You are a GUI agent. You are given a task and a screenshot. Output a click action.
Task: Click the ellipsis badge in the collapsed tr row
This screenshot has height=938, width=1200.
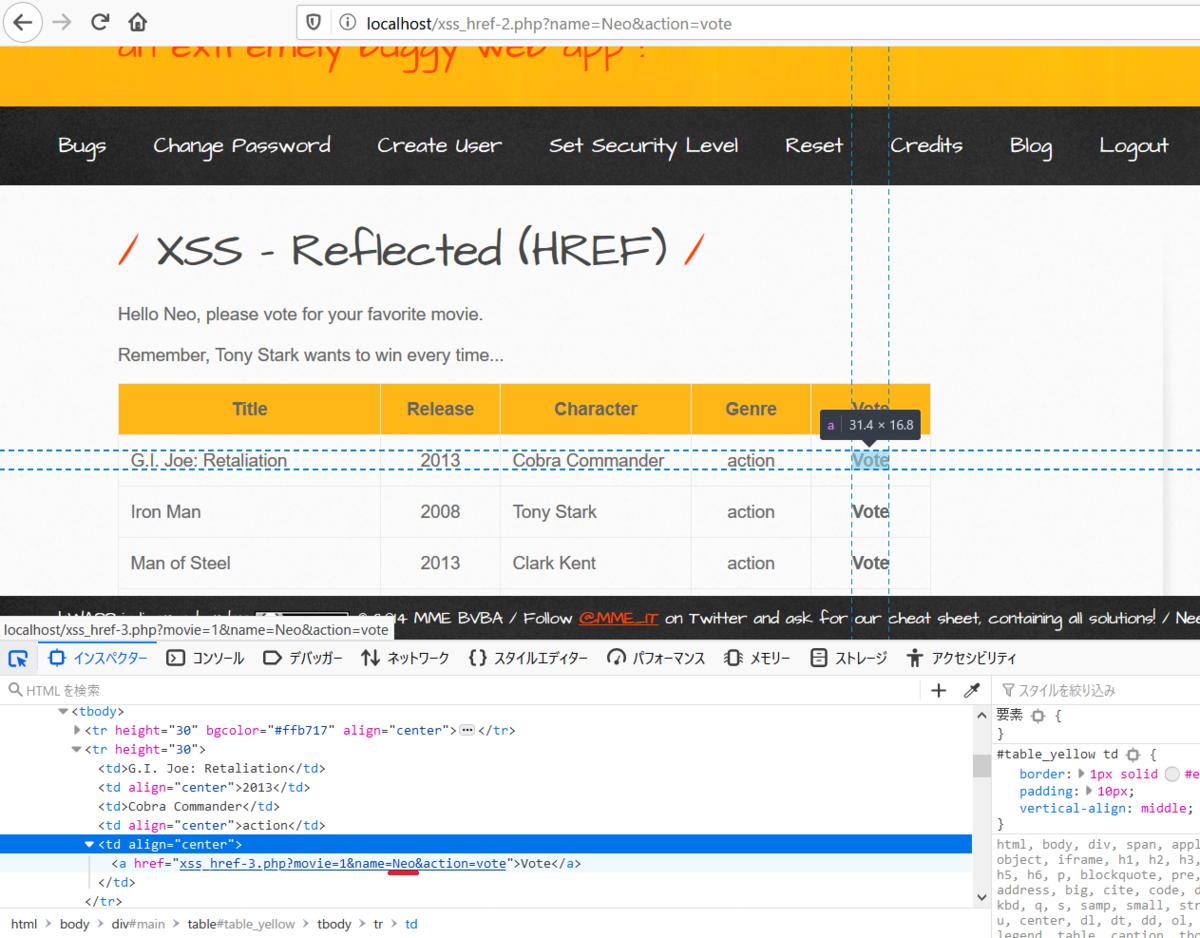tap(466, 730)
